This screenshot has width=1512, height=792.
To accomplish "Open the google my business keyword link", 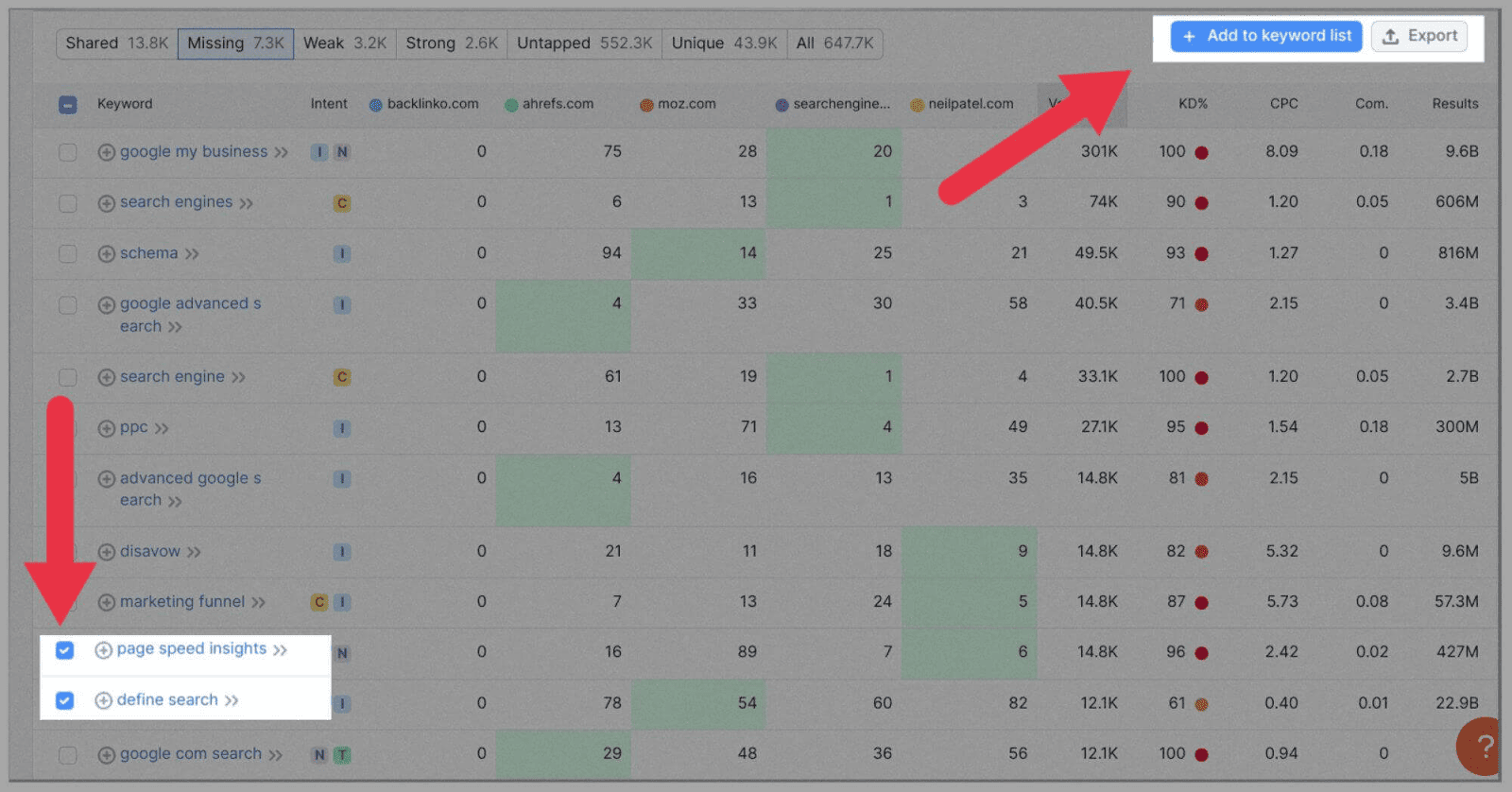I will tap(194, 151).
